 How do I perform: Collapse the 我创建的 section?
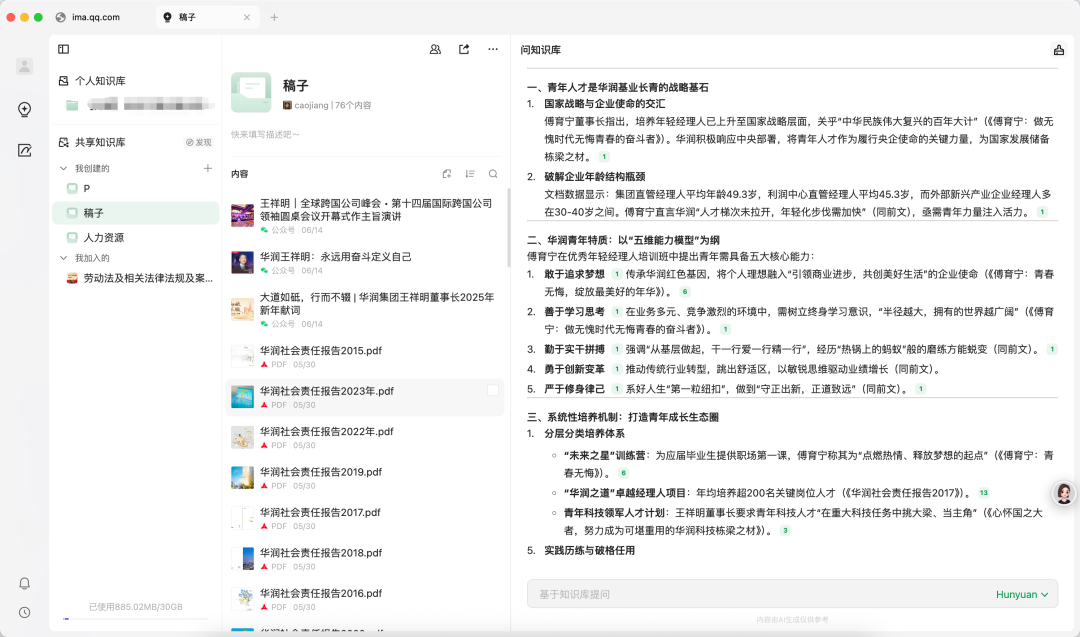coord(62,167)
